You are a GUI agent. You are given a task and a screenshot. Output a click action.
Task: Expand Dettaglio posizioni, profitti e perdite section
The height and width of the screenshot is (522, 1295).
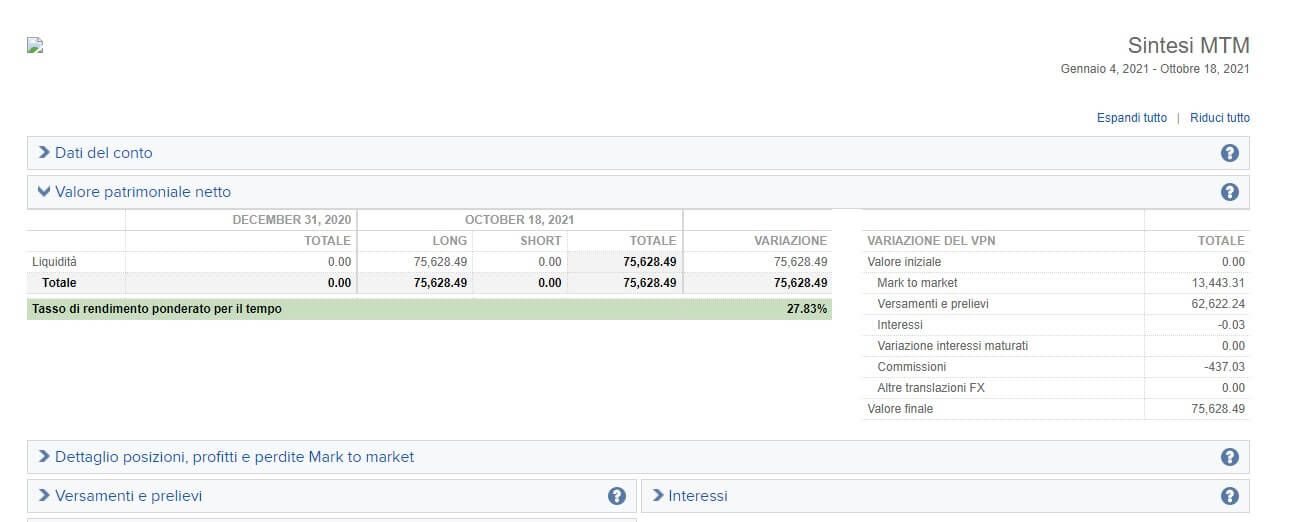(234, 457)
